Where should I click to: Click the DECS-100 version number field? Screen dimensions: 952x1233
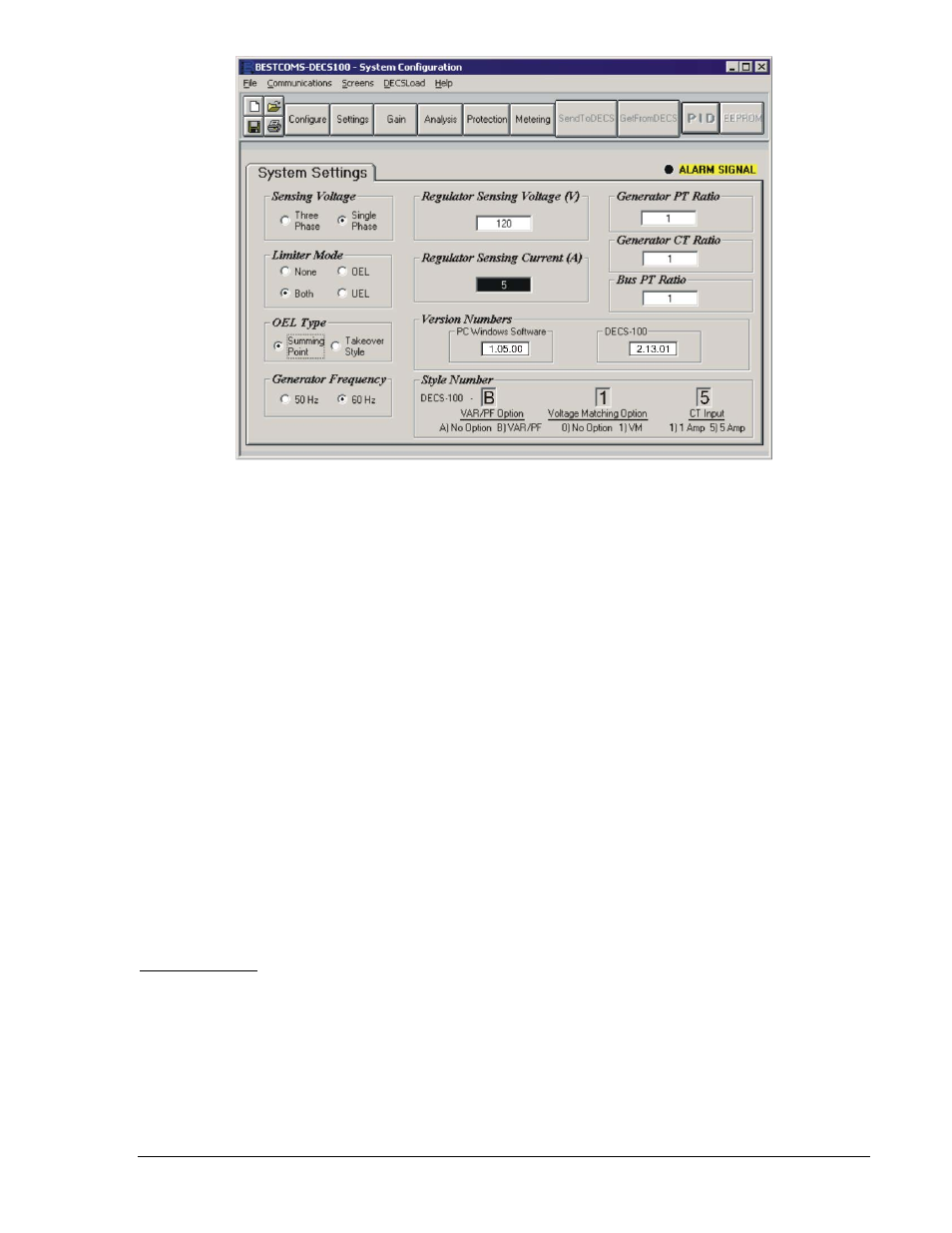point(653,349)
